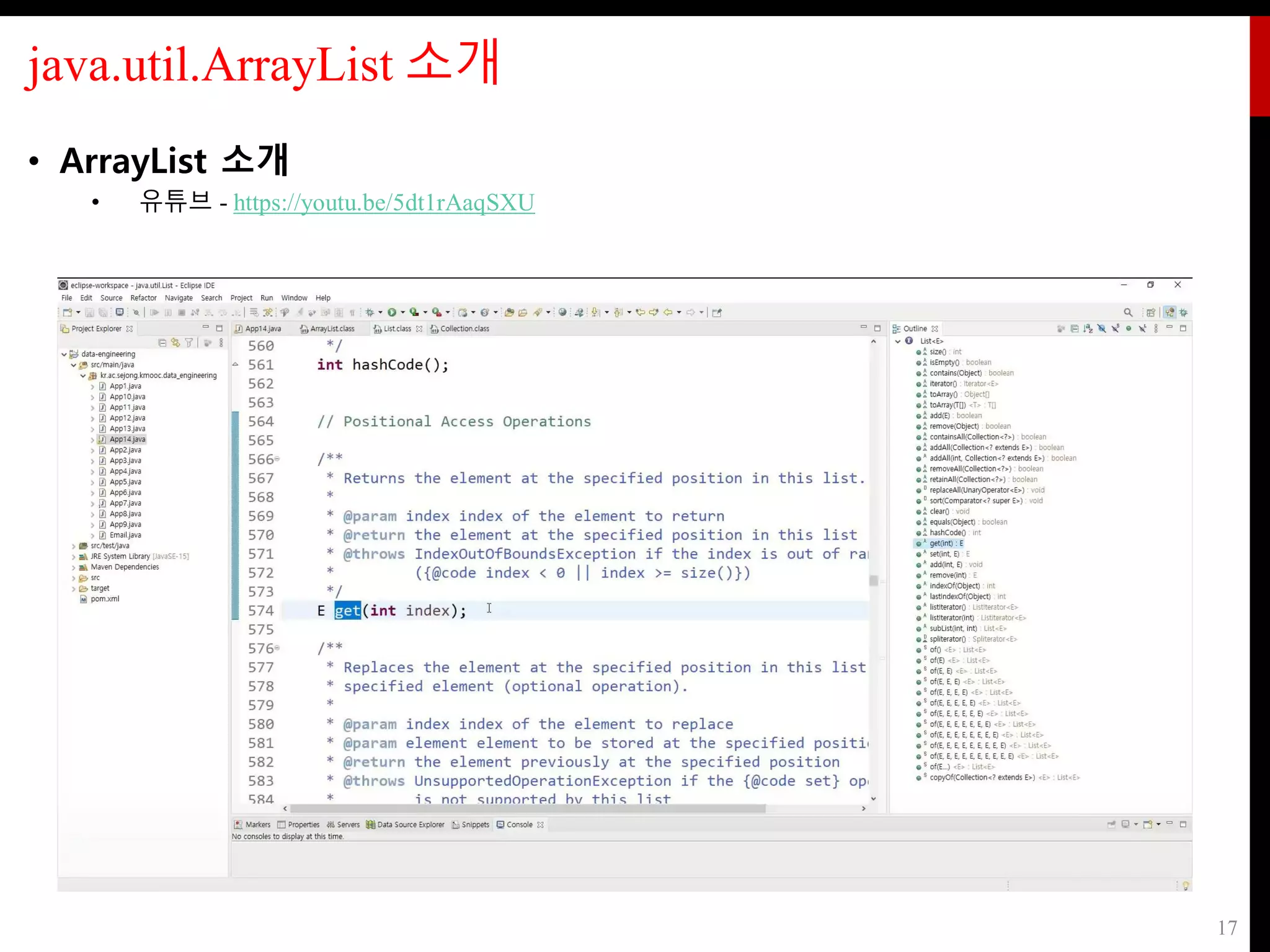This screenshot has width=1270, height=952.
Task: Toggle Link with Editor in Project Explorer
Action: 175,343
